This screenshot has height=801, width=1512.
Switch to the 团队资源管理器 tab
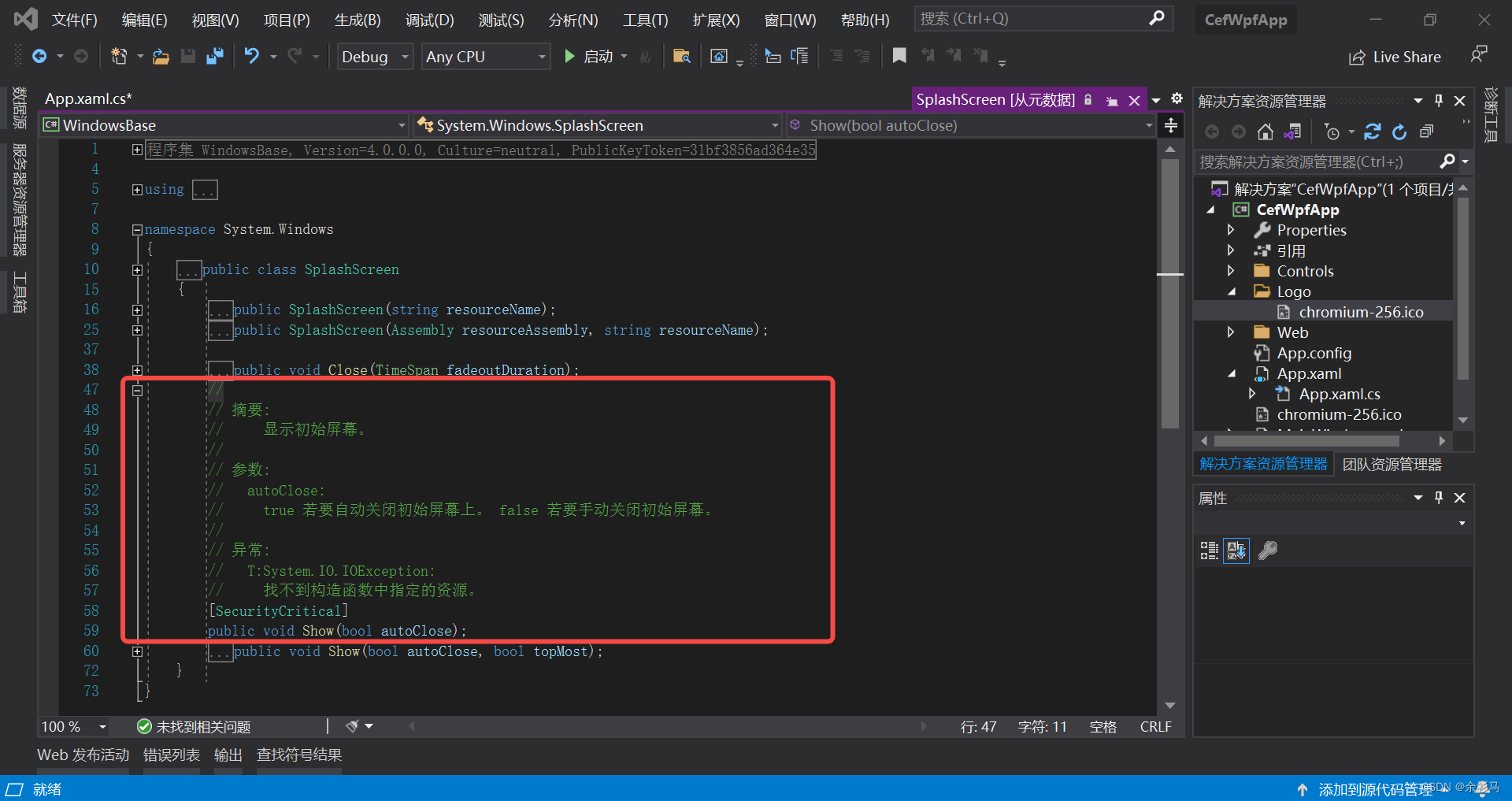click(x=1391, y=464)
